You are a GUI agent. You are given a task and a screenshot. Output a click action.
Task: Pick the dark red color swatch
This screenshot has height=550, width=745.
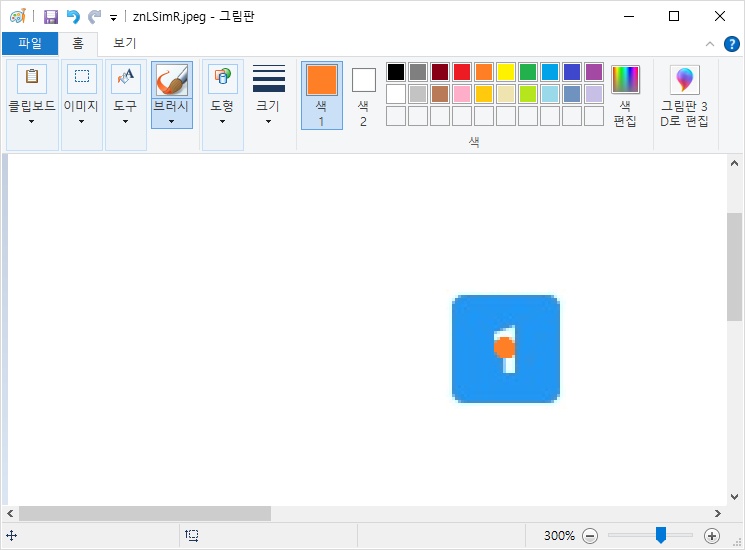coord(440,72)
